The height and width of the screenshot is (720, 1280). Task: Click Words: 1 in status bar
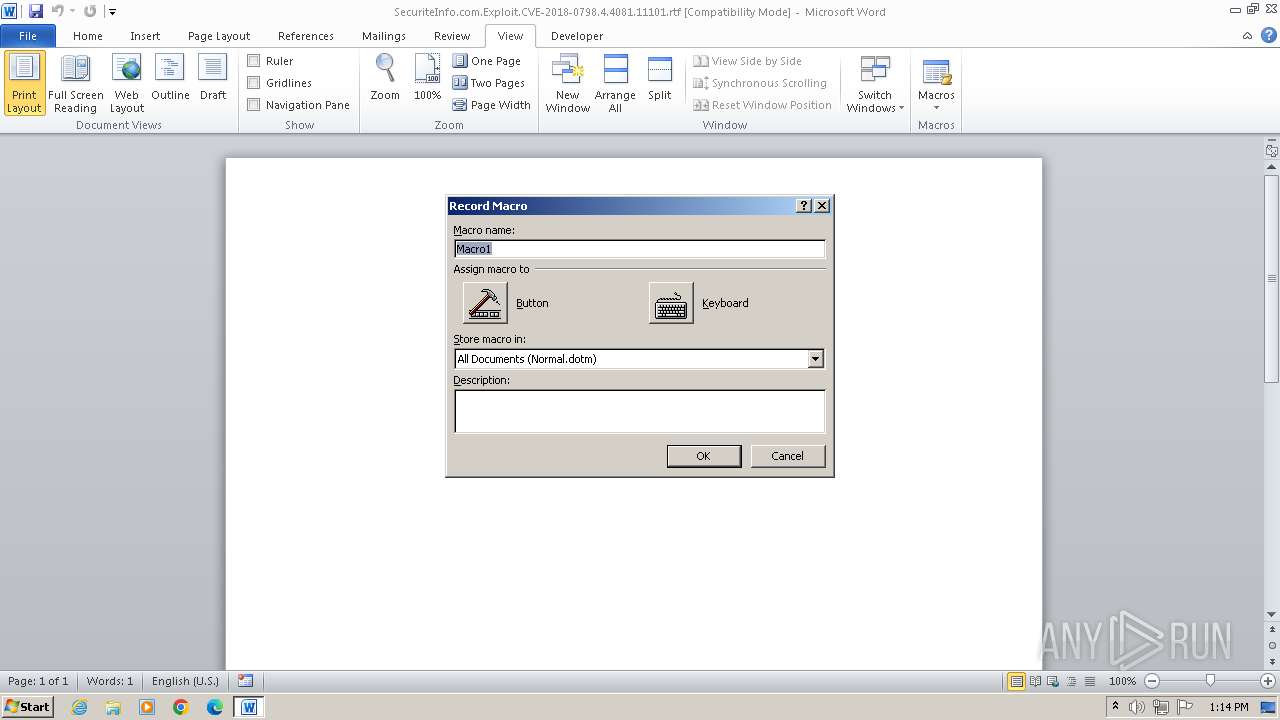[x=110, y=681]
